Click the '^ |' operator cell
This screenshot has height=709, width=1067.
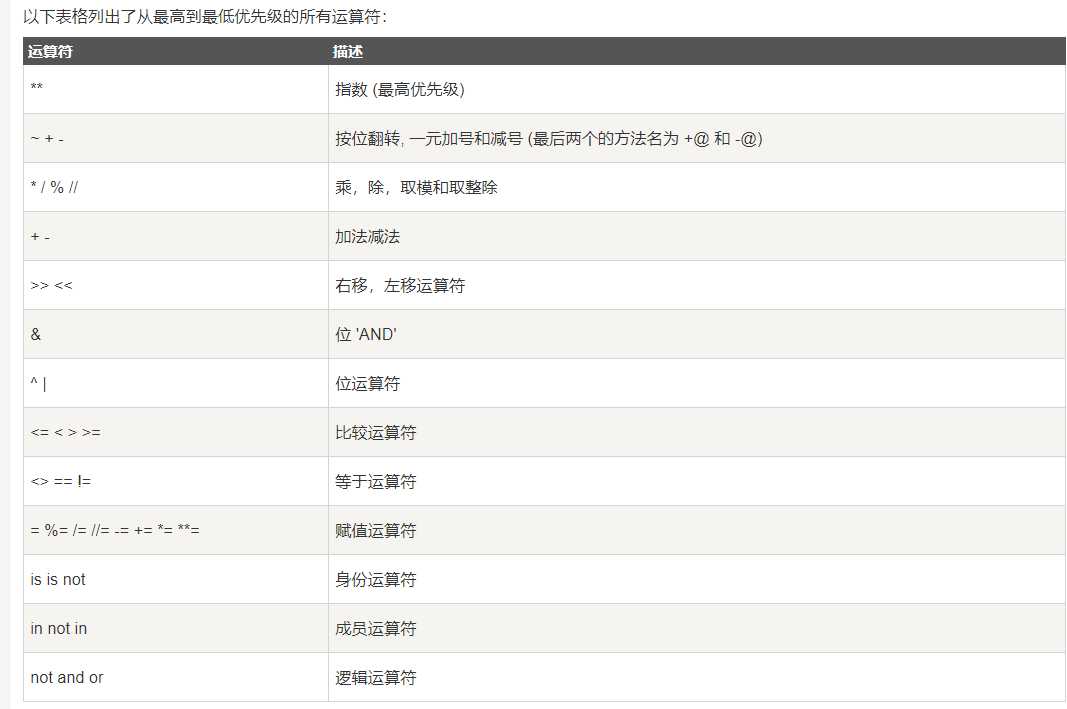click(x=176, y=383)
